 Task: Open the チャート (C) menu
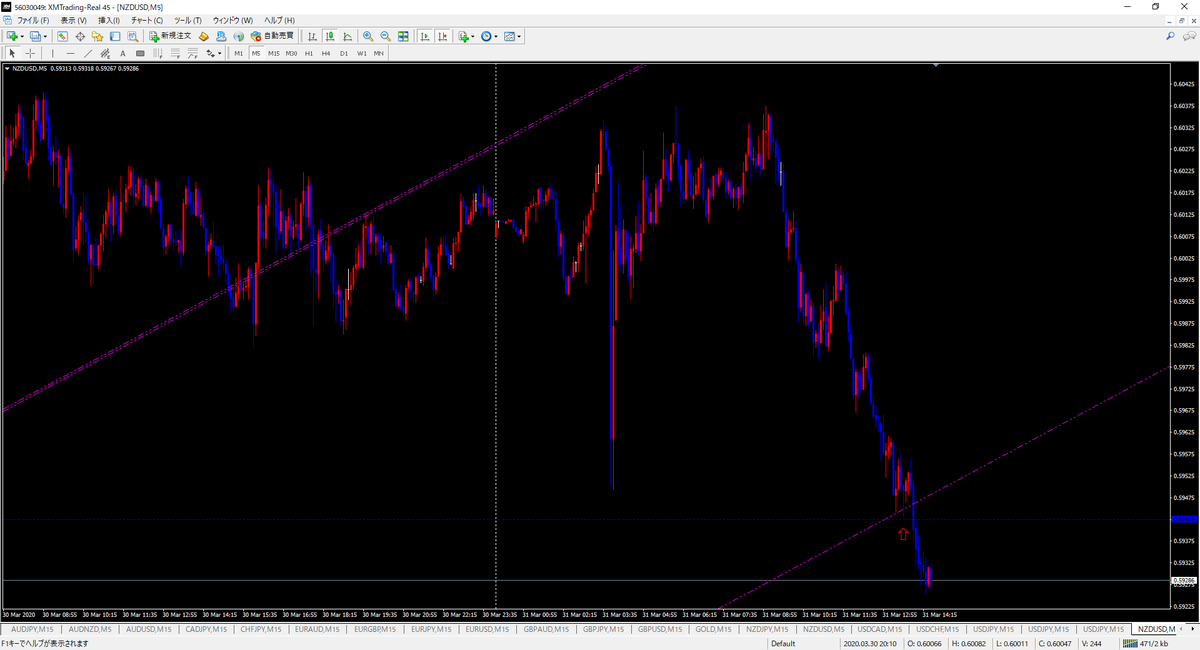click(x=147, y=20)
